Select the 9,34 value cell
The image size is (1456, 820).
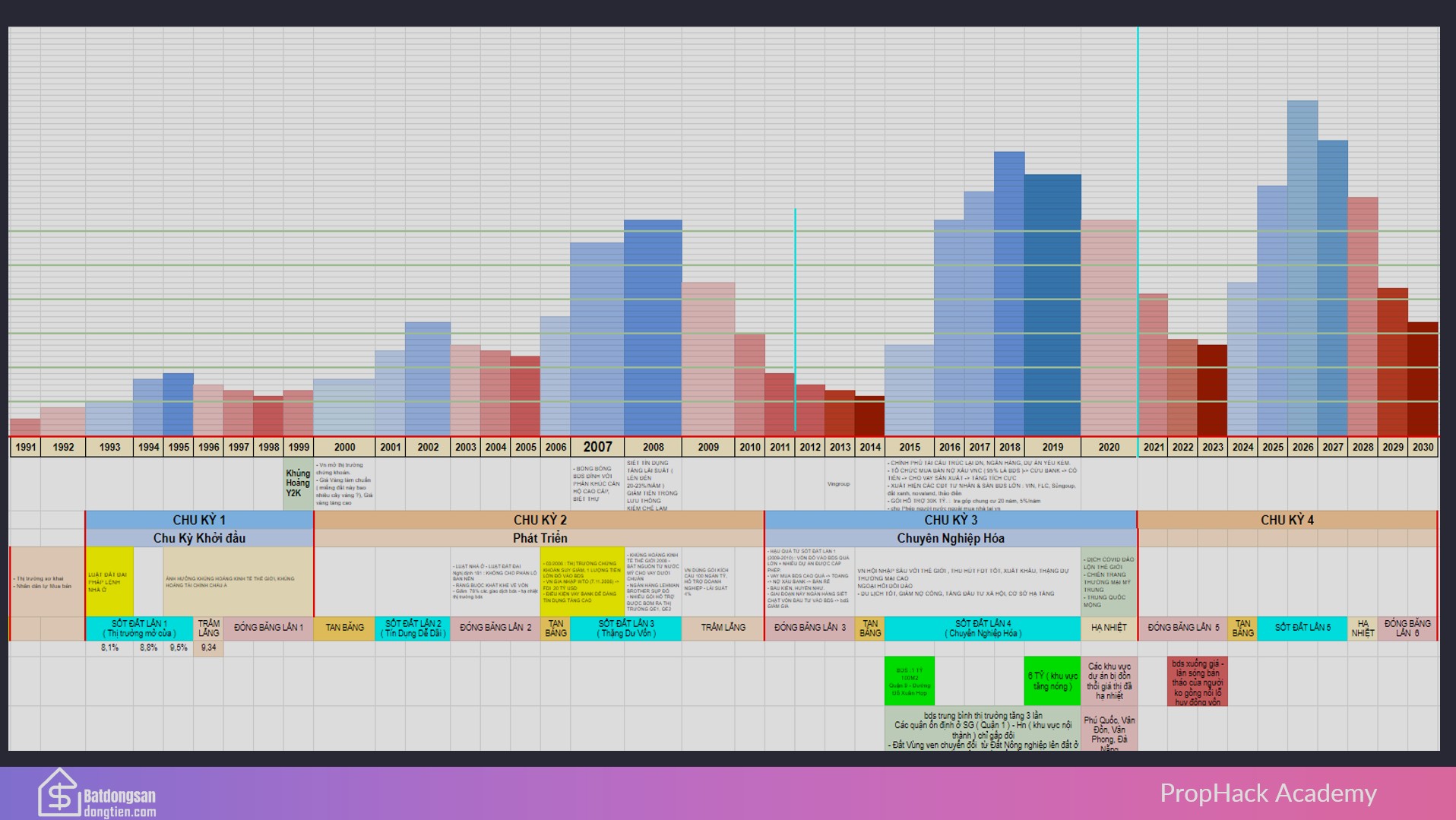pos(208,648)
